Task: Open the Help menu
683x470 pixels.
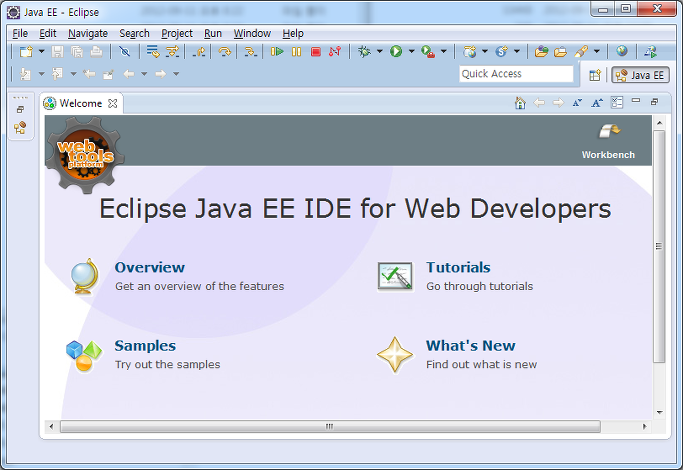Action: (293, 33)
